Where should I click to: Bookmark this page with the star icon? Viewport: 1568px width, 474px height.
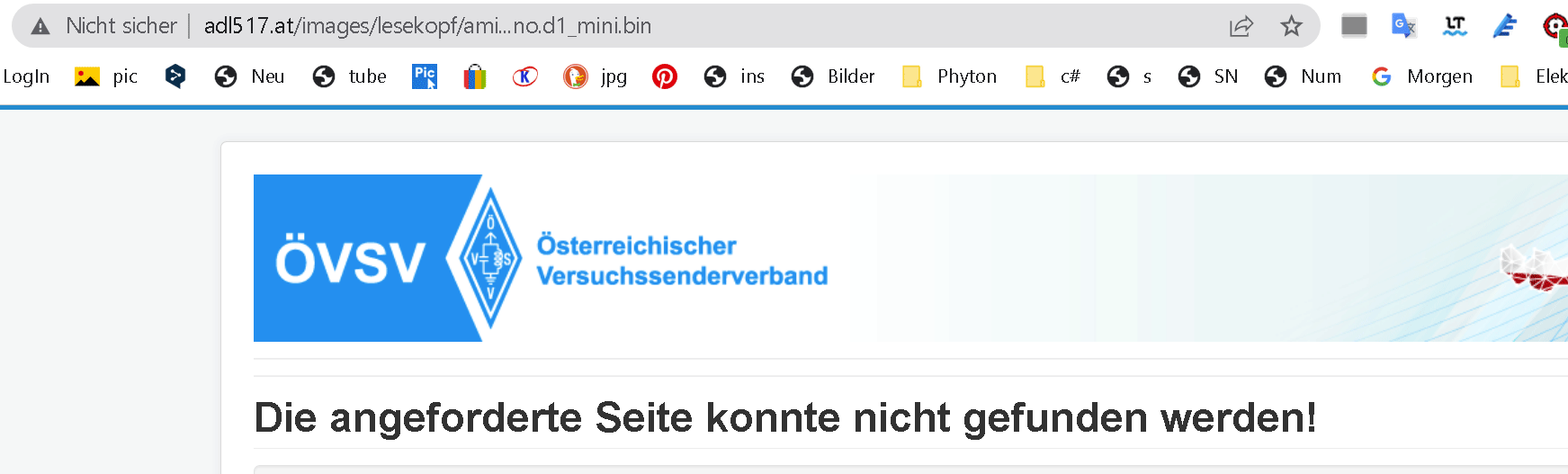1291,26
